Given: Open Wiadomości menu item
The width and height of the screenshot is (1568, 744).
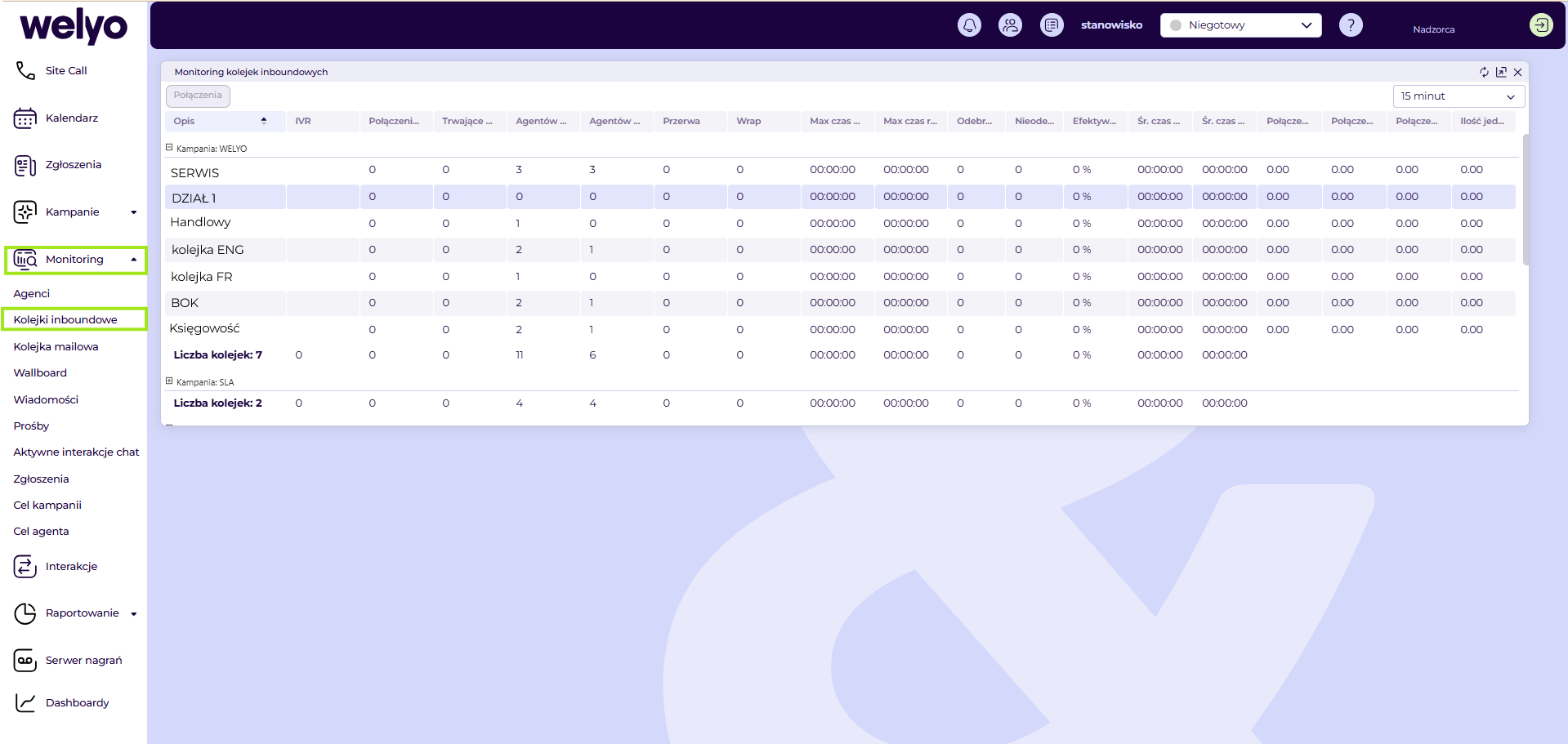Looking at the screenshot, I should (46, 400).
